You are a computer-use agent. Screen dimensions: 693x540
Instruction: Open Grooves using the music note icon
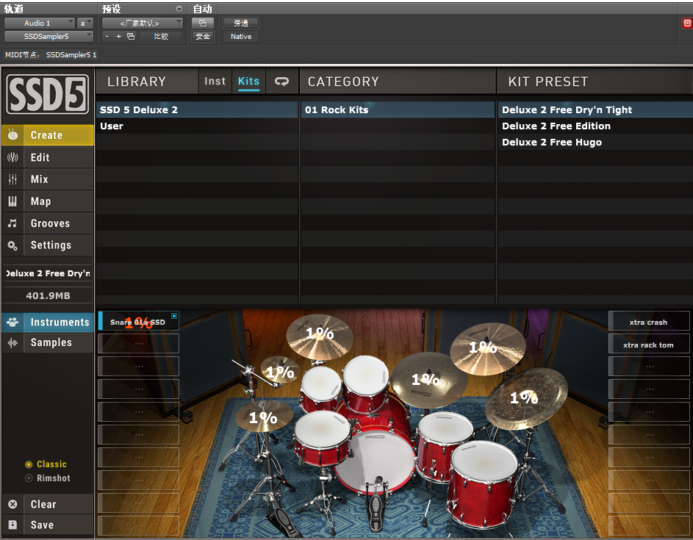click(13, 223)
